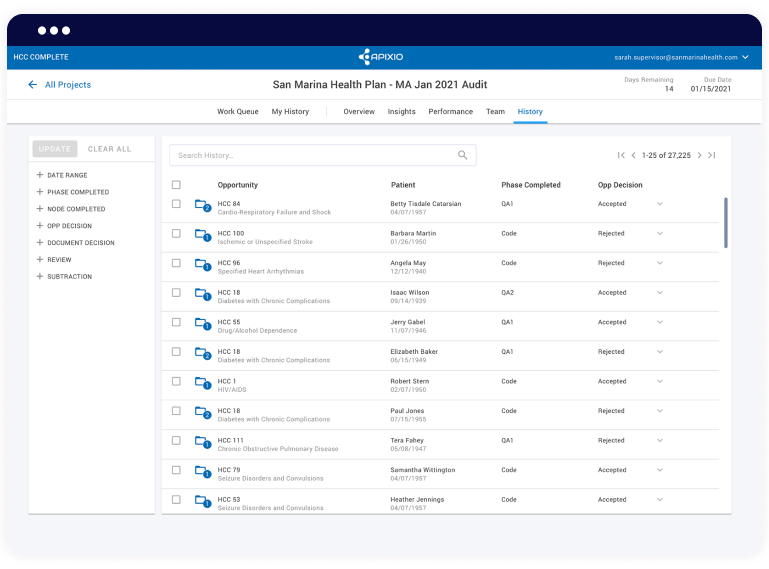Expand the Review filter
The width and height of the screenshot is (769, 569).
tap(54, 259)
